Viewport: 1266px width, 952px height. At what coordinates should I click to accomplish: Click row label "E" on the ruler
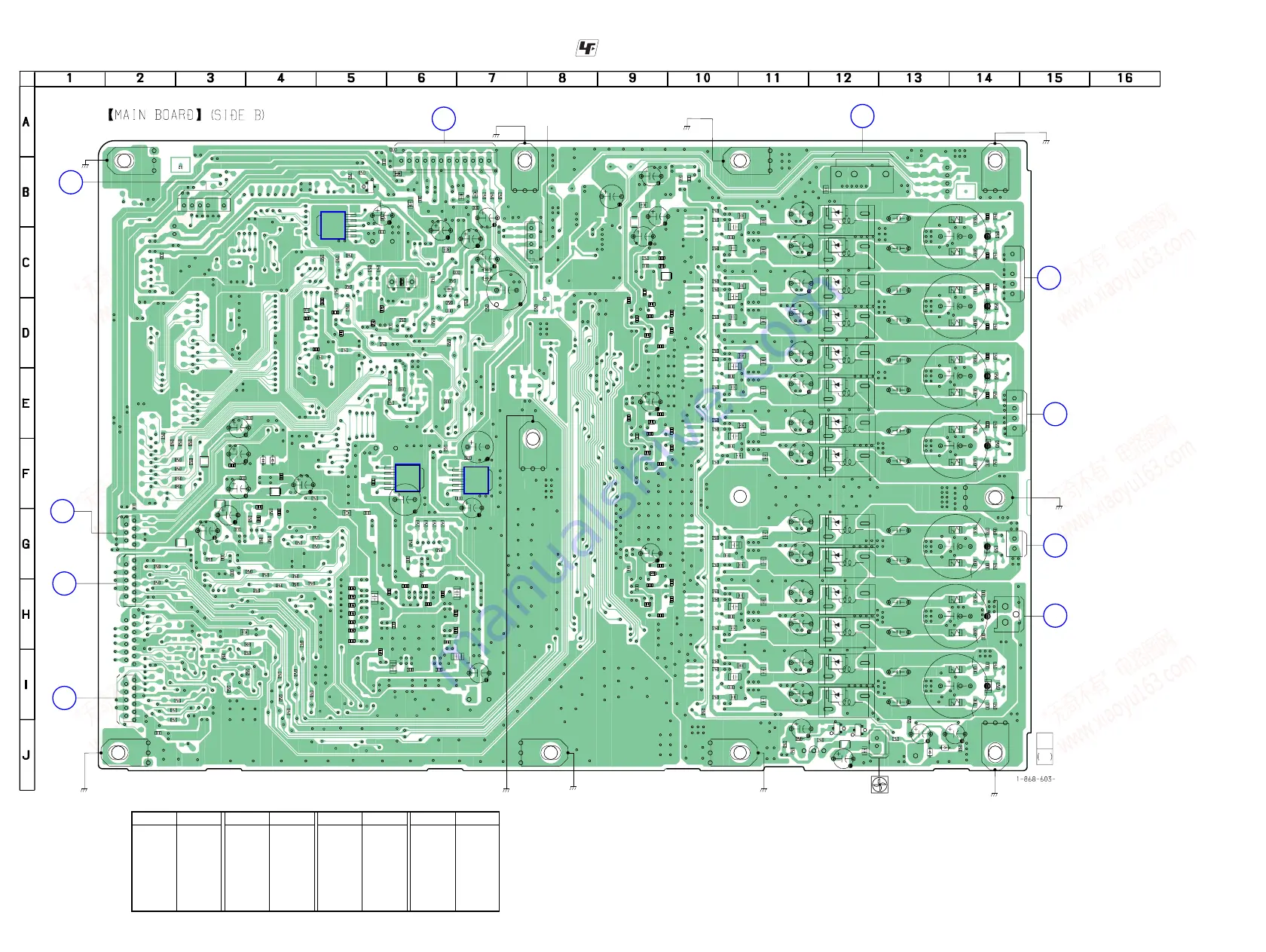26,403
